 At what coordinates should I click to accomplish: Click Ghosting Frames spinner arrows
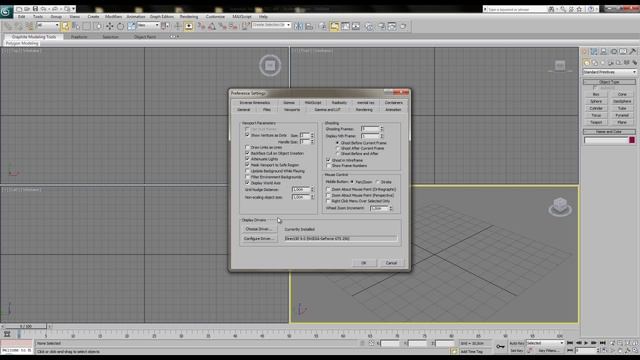point(382,129)
